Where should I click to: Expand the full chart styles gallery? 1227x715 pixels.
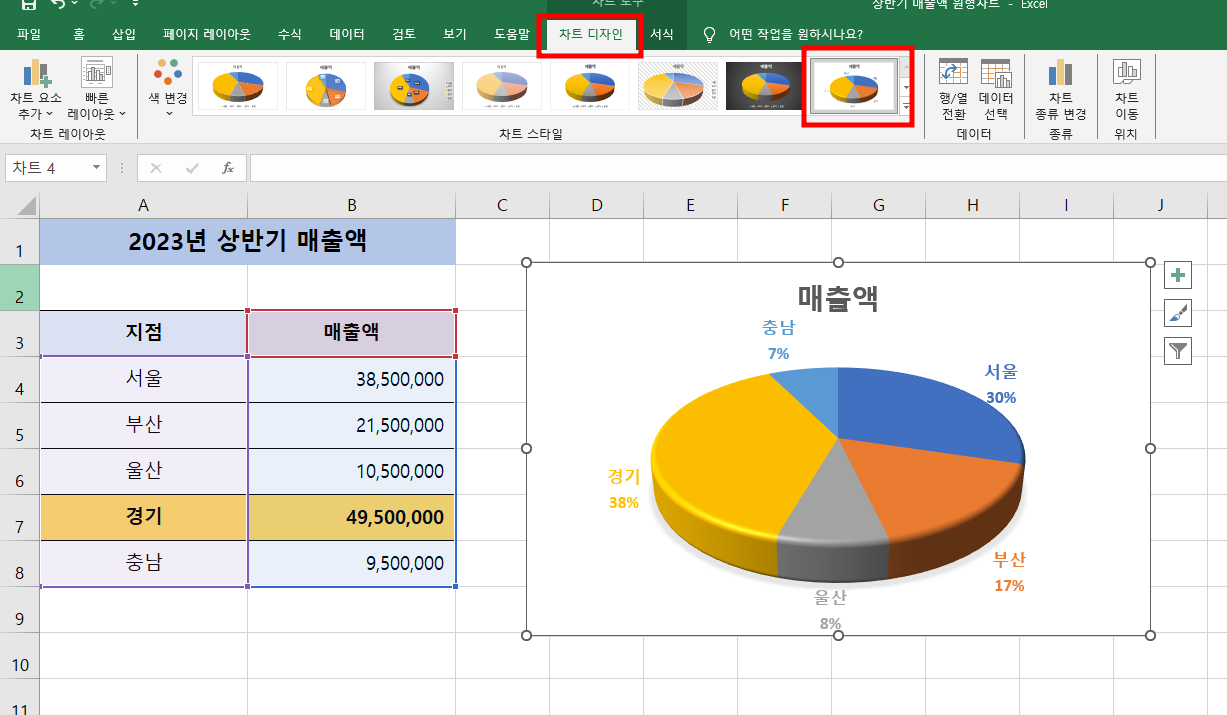[x=906, y=106]
